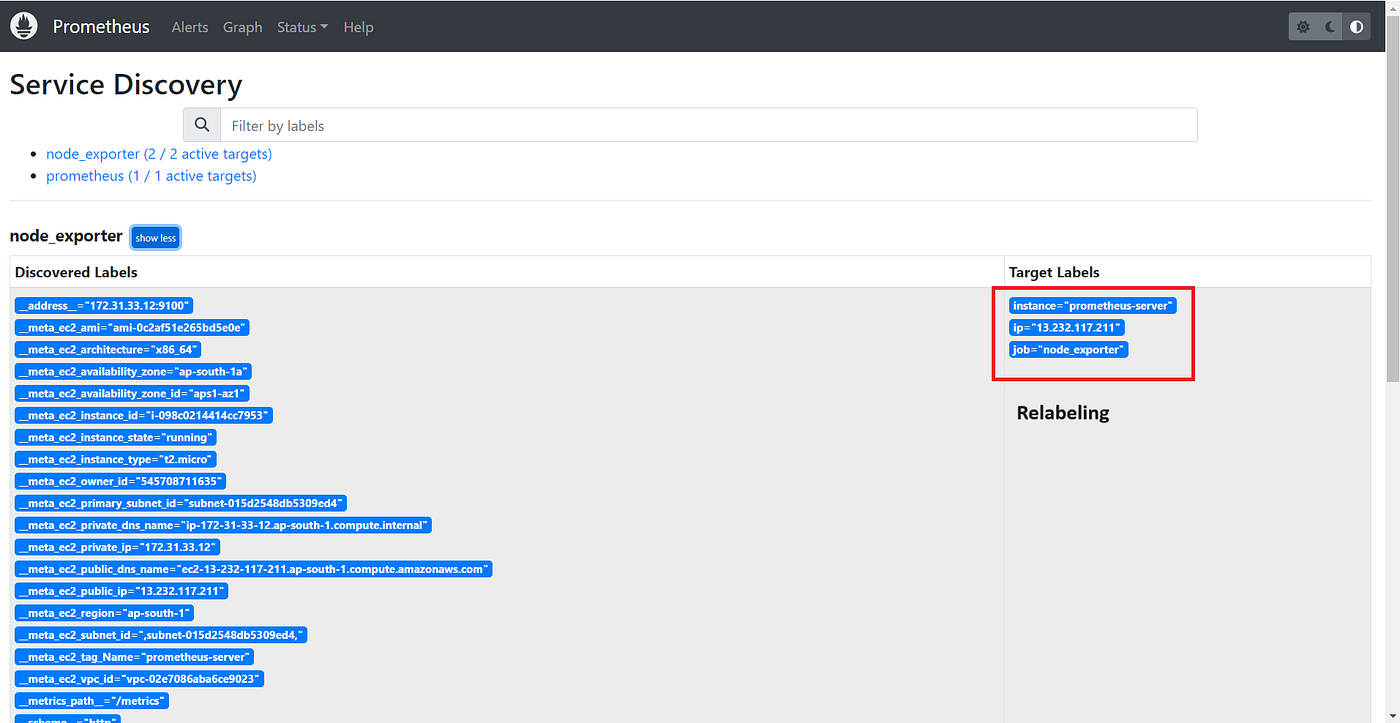Image resolution: width=1400 pixels, height=723 pixels.
Task: Open the Alerts page
Action: pos(190,27)
